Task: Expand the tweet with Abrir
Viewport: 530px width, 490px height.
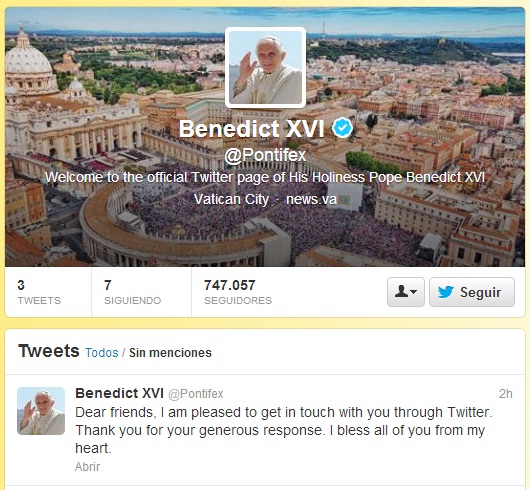Action: pos(88,467)
